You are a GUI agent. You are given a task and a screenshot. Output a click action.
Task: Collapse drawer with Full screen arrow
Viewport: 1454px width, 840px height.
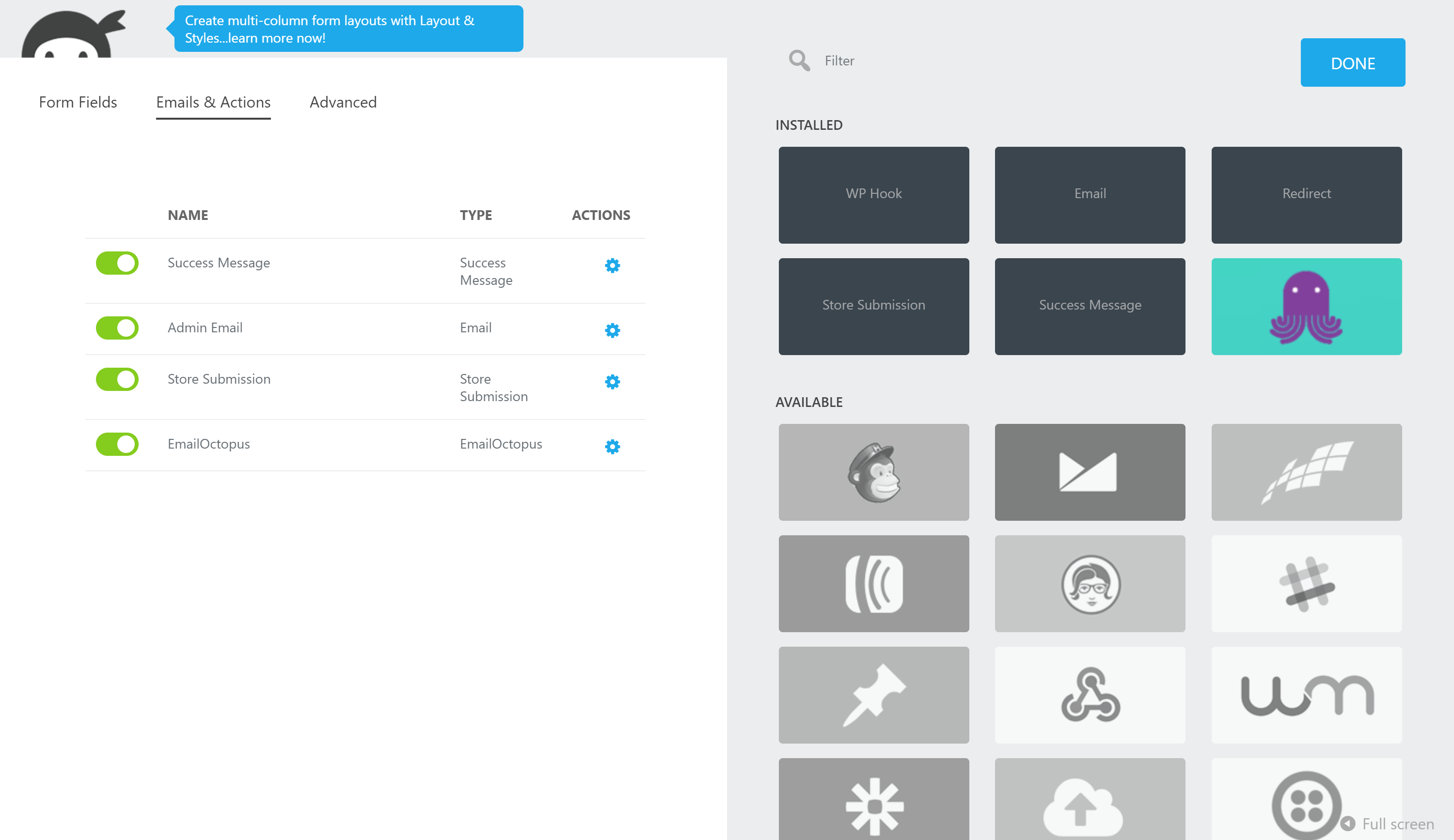click(1348, 823)
